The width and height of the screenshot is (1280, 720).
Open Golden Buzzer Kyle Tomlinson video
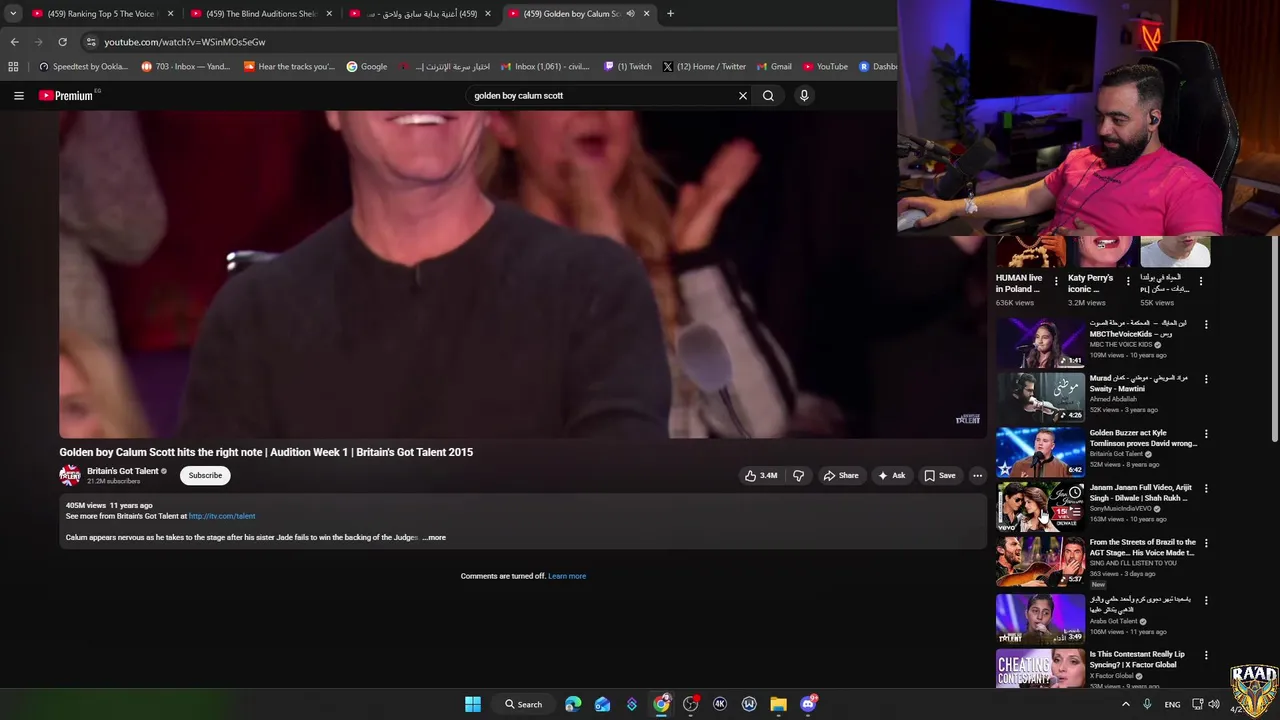pos(1040,453)
